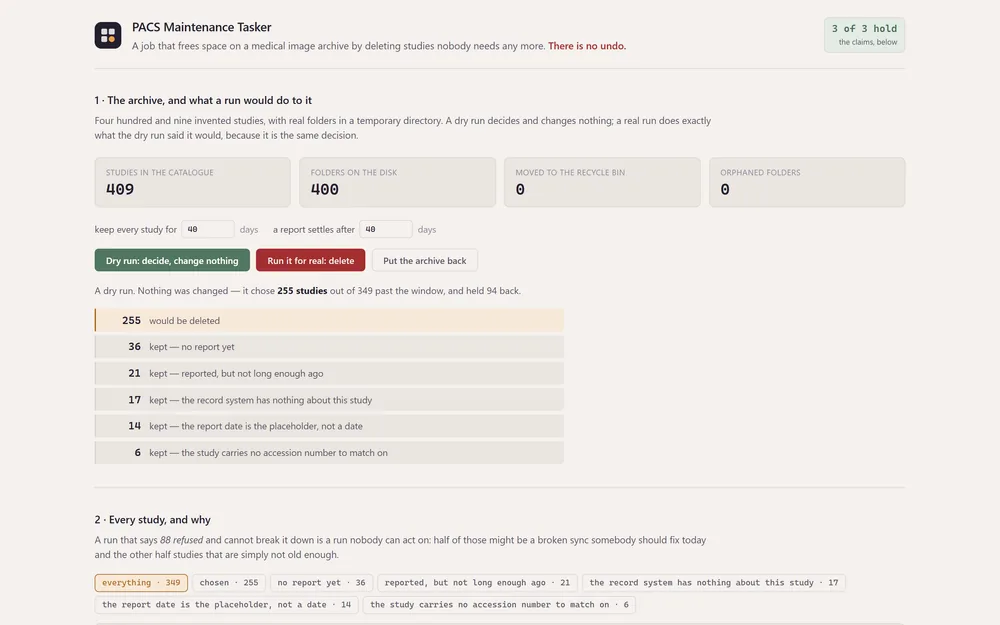
Task: Click the '3 of 3 hold' claims badge
Action: point(864,35)
